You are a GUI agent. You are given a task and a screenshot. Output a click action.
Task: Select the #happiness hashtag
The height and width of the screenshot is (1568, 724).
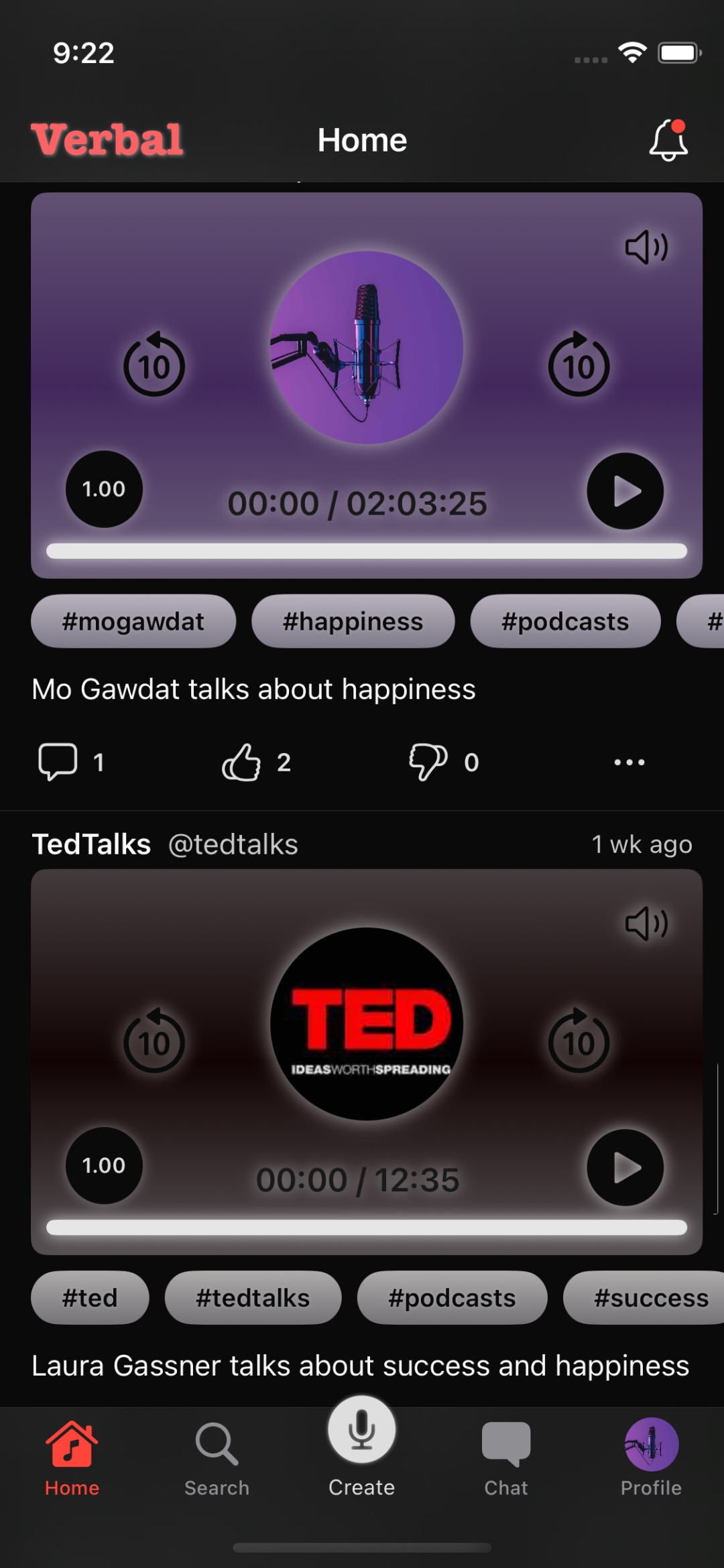pos(353,621)
